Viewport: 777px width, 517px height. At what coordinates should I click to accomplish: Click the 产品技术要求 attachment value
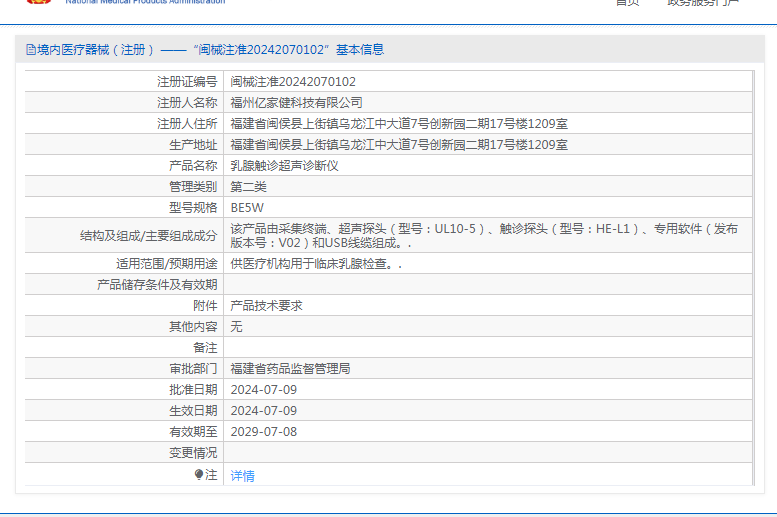pos(266,306)
